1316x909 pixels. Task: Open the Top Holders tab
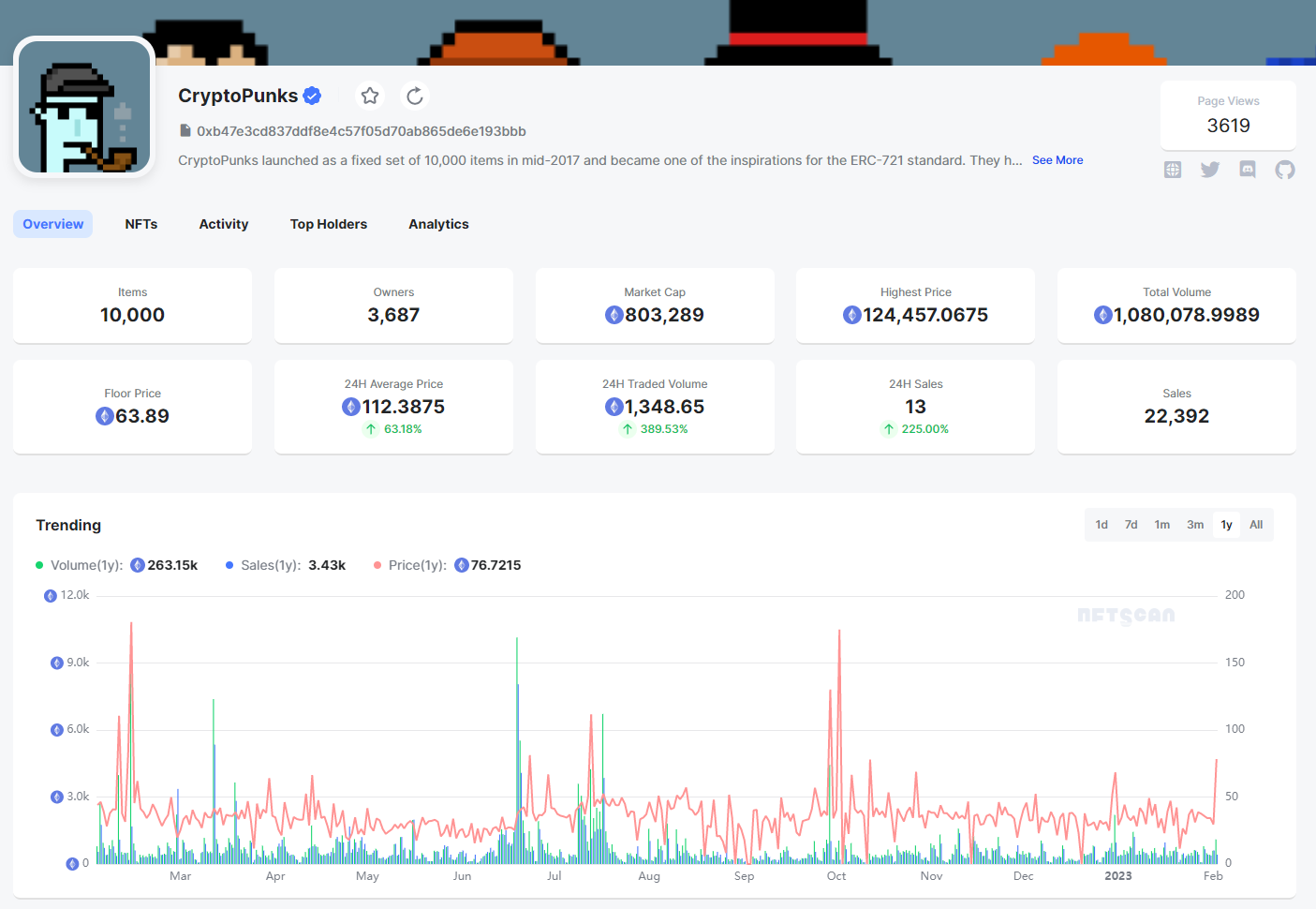[x=329, y=224]
